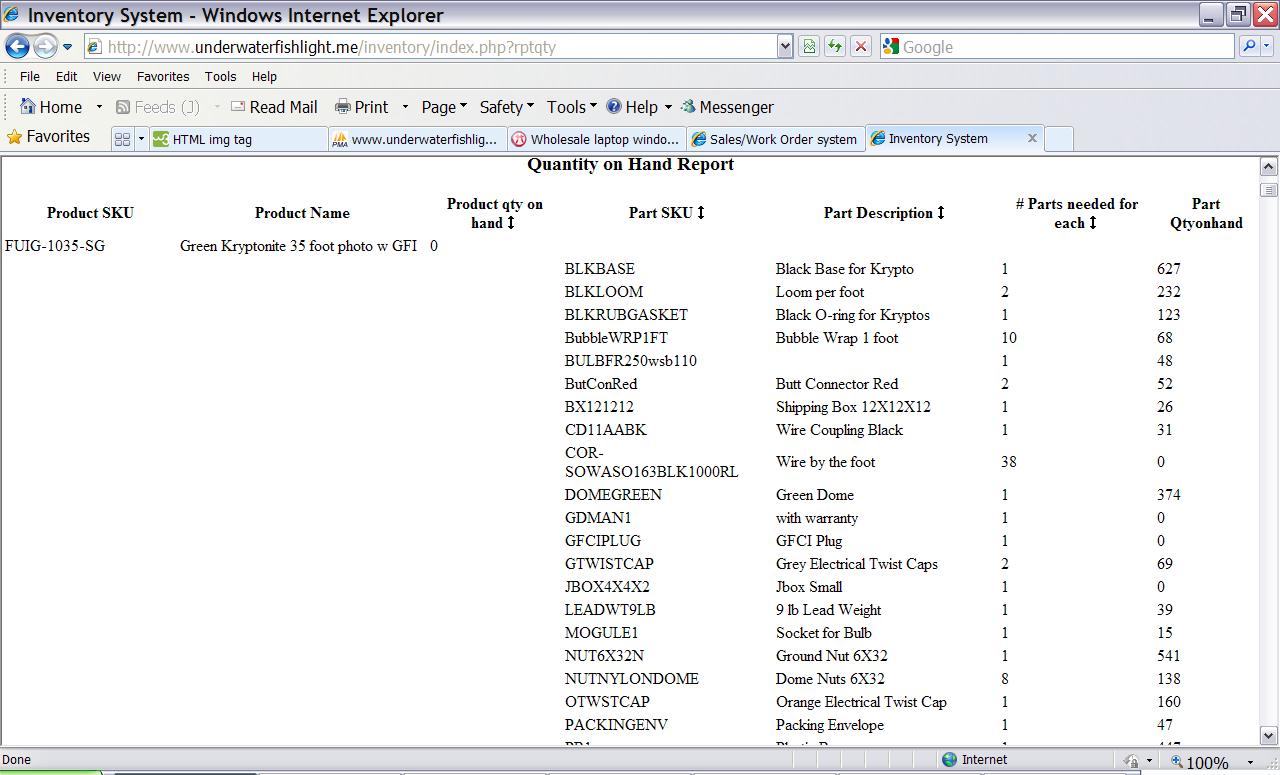Open the Edit menu
Image resolution: width=1280 pixels, height=775 pixels.
pyautogui.click(x=66, y=76)
